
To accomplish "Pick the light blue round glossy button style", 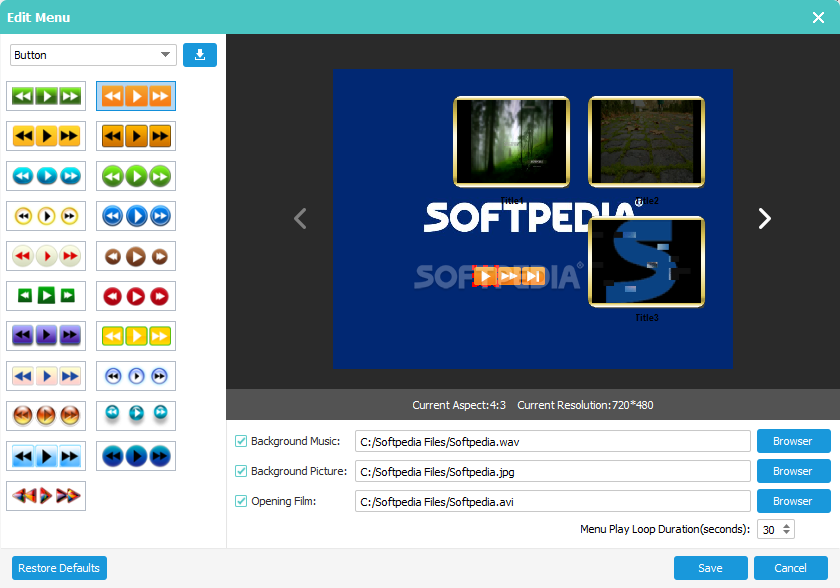I will [x=46, y=176].
